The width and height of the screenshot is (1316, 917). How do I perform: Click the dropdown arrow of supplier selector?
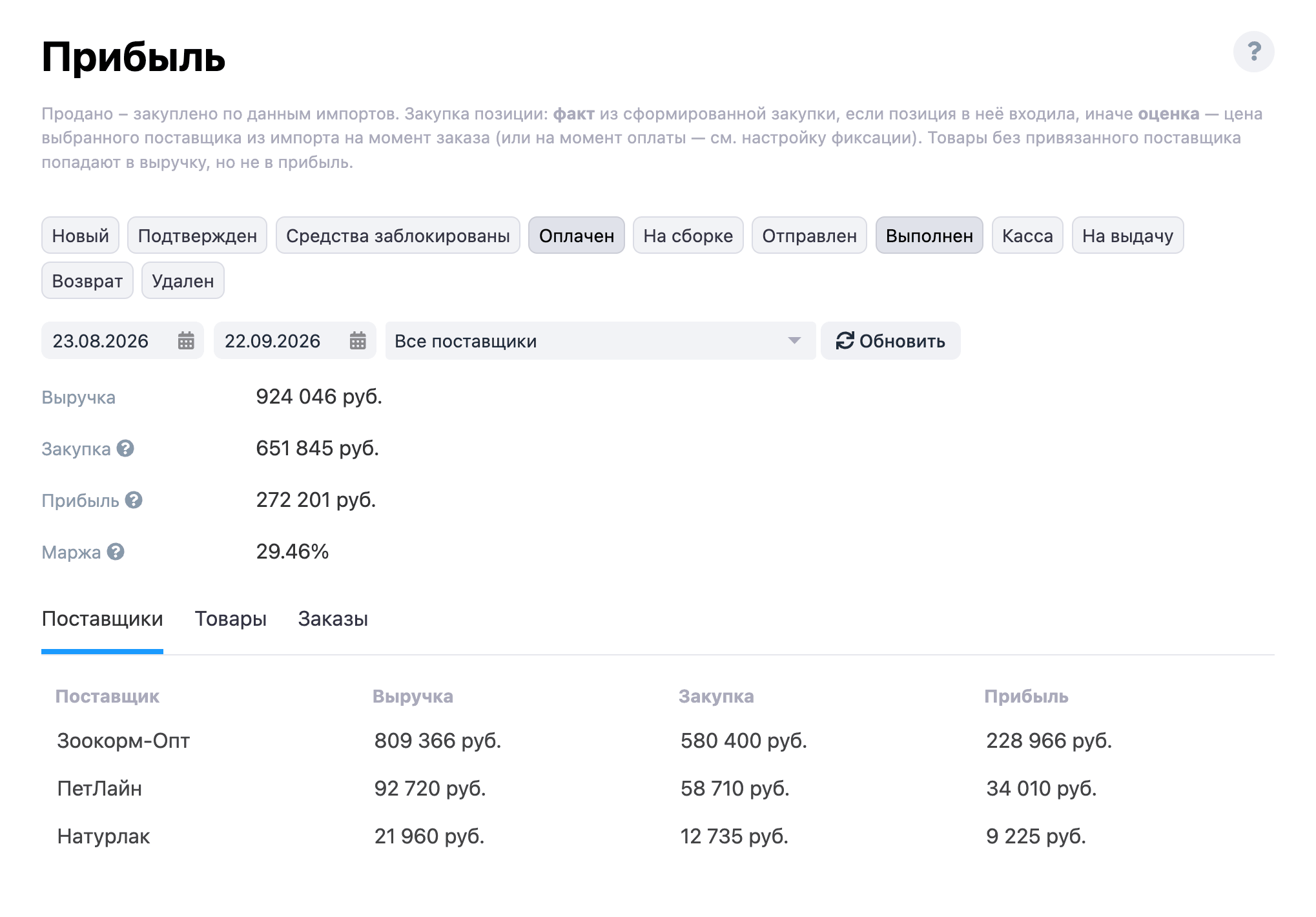click(794, 340)
